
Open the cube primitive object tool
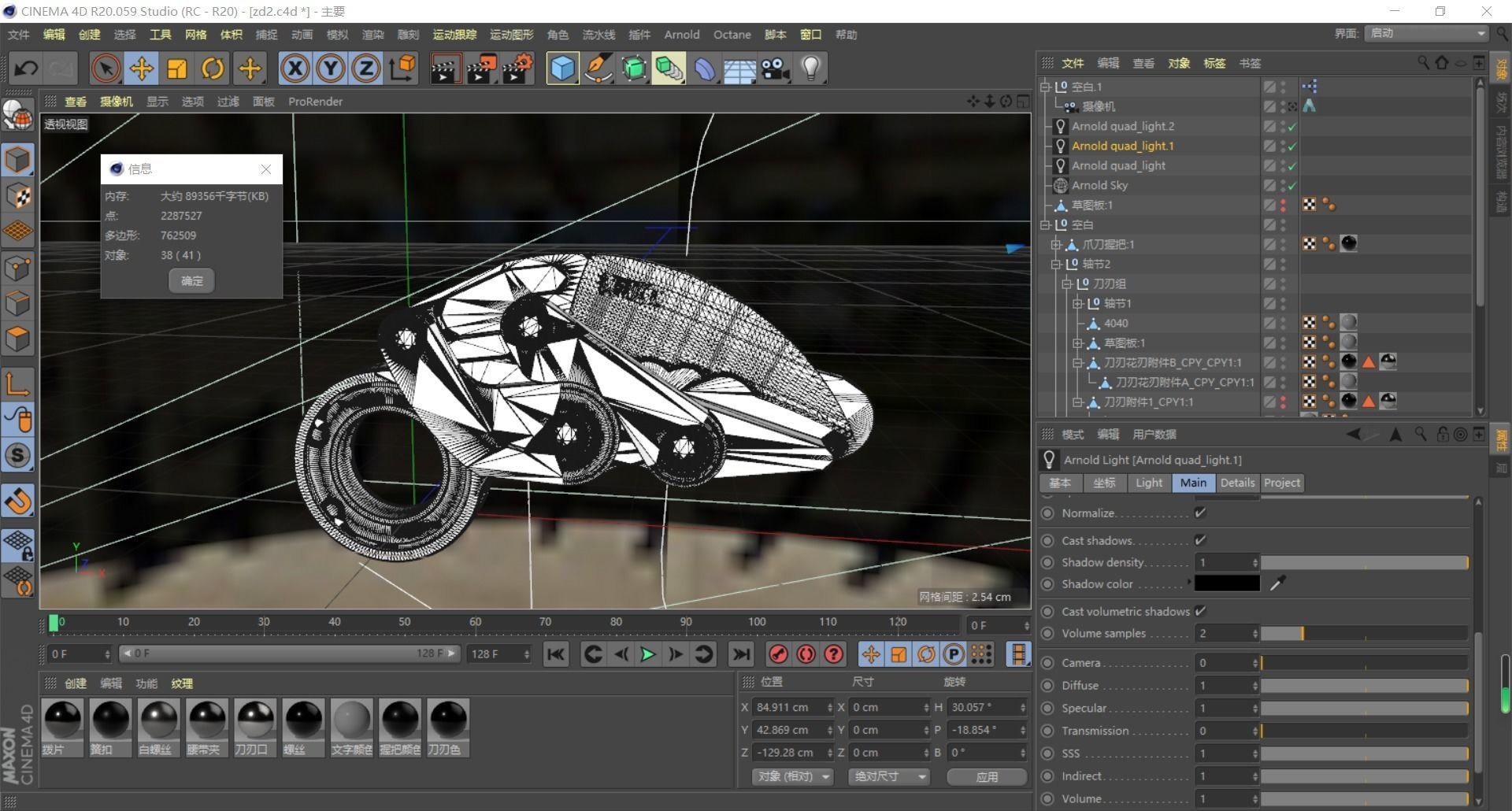tap(562, 69)
